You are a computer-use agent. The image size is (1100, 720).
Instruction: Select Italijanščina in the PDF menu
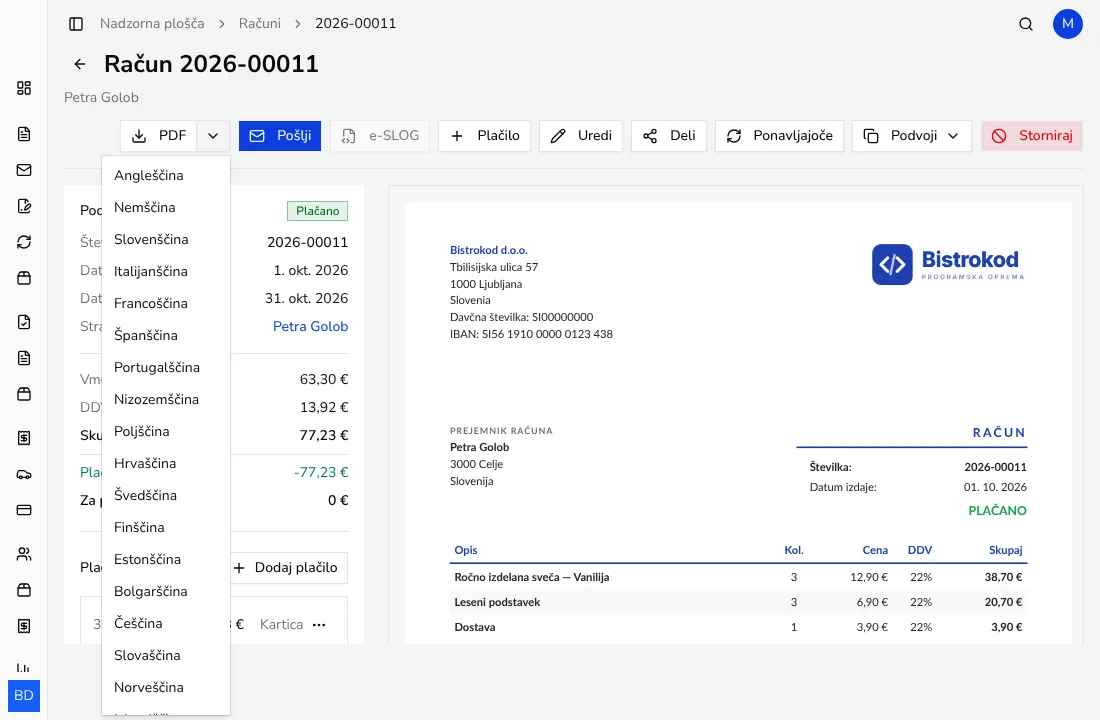166,272
